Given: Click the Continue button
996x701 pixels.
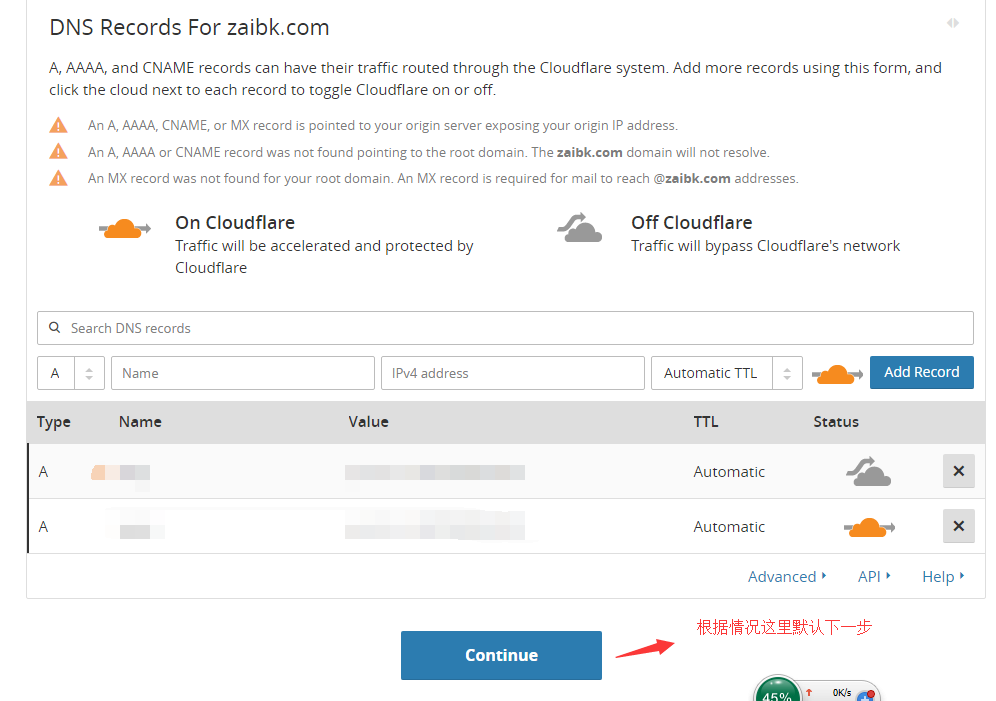Looking at the screenshot, I should click(x=501, y=655).
